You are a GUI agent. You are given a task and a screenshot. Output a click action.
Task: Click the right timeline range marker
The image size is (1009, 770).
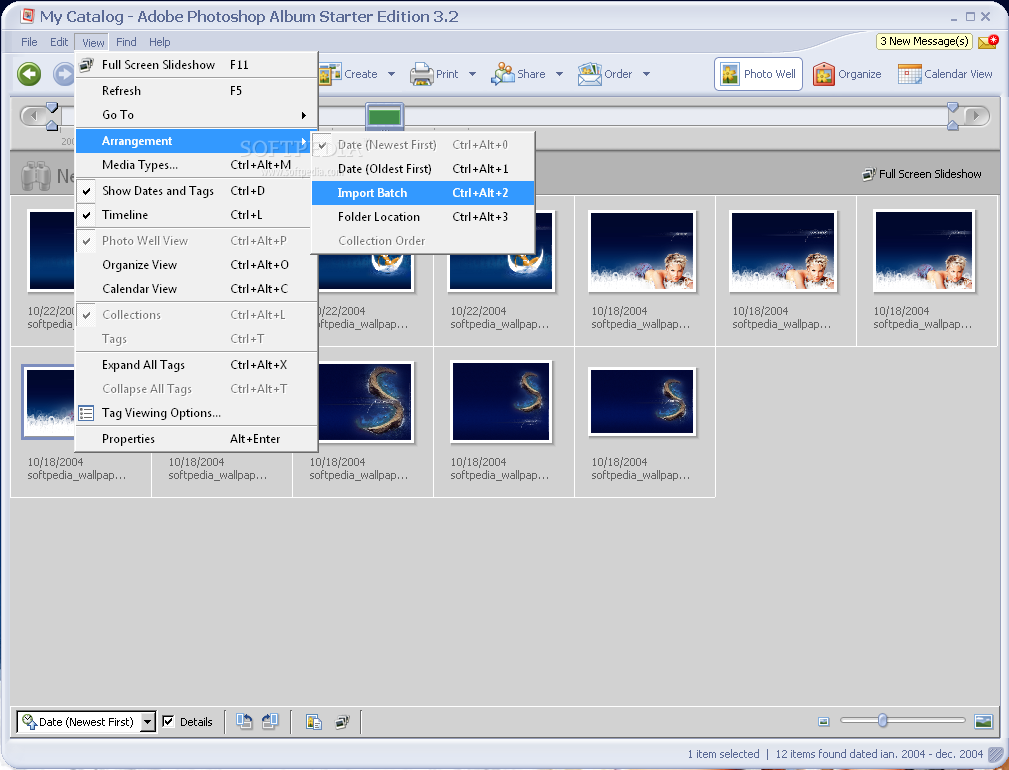[953, 116]
